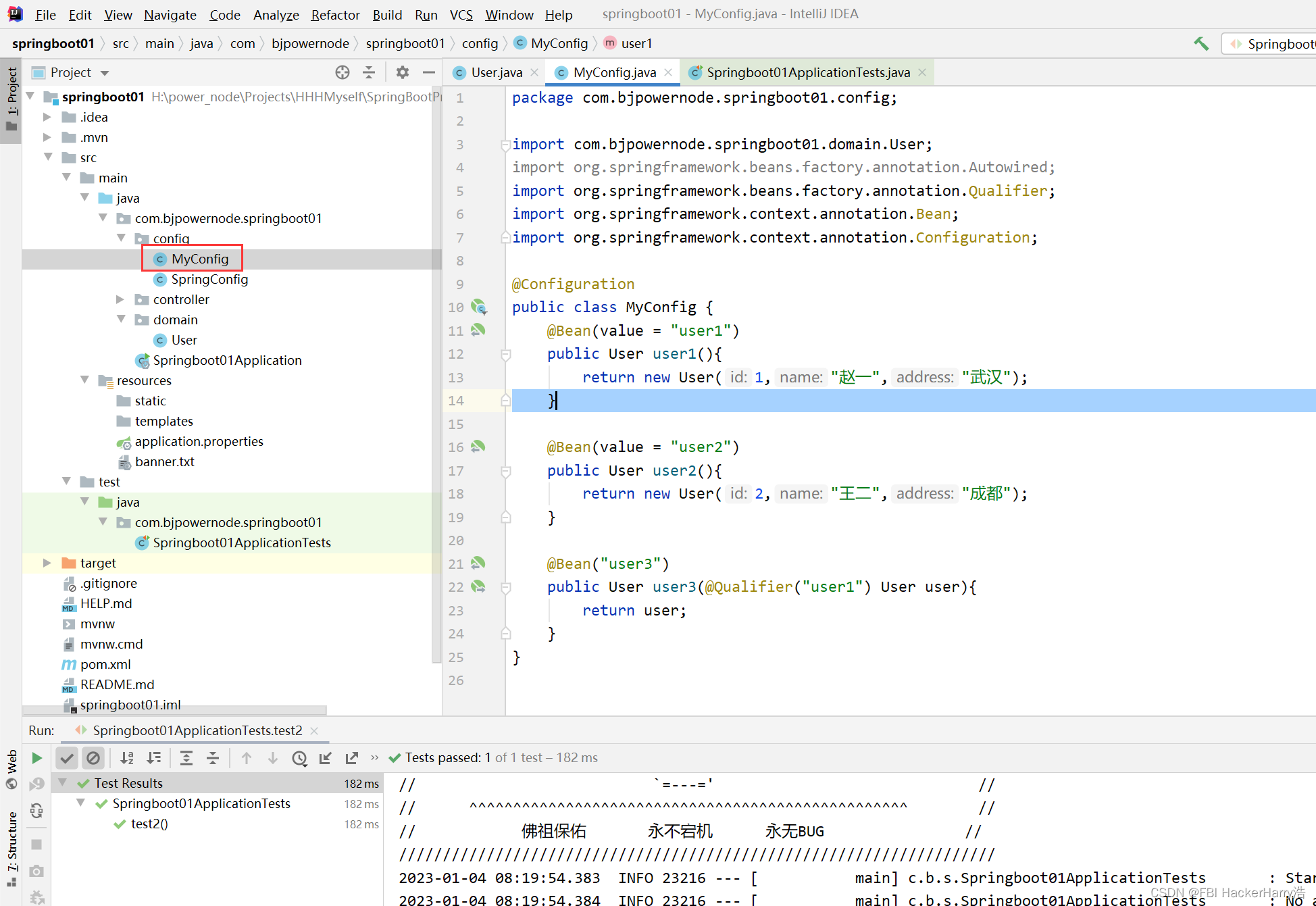
Task: Open the Refactor menu
Action: [x=335, y=14]
